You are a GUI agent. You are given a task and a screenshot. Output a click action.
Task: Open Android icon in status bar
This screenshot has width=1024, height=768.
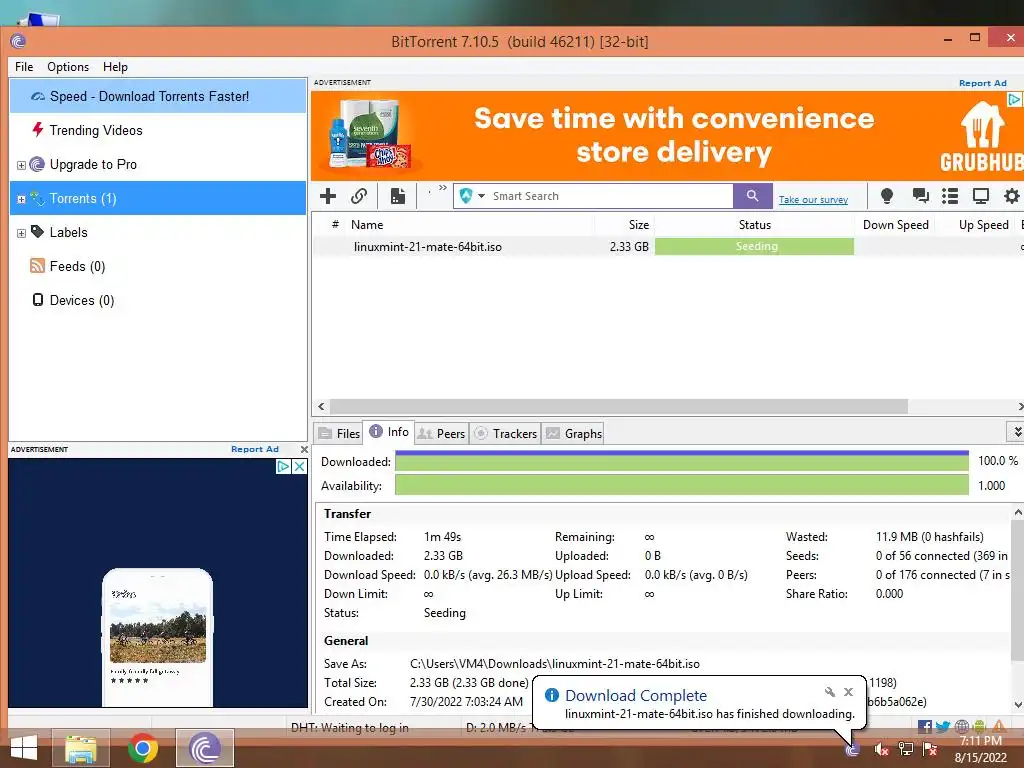coord(979,726)
